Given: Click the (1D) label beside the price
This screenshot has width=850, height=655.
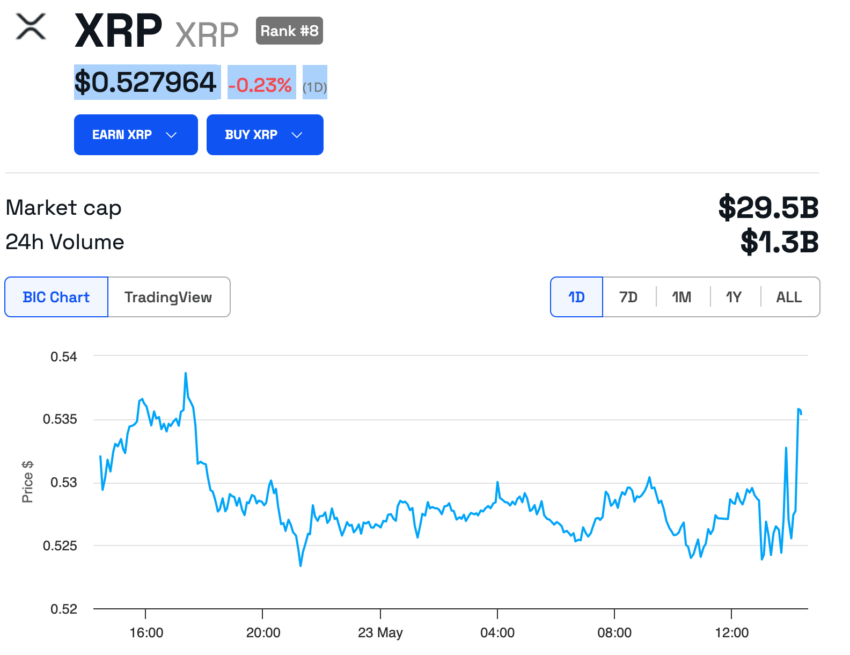Looking at the screenshot, I should point(315,84).
